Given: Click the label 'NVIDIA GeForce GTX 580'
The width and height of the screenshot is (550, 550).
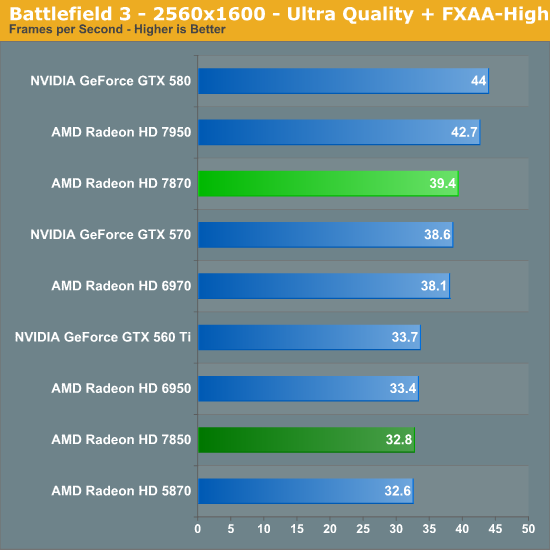Looking at the screenshot, I should coord(110,81).
